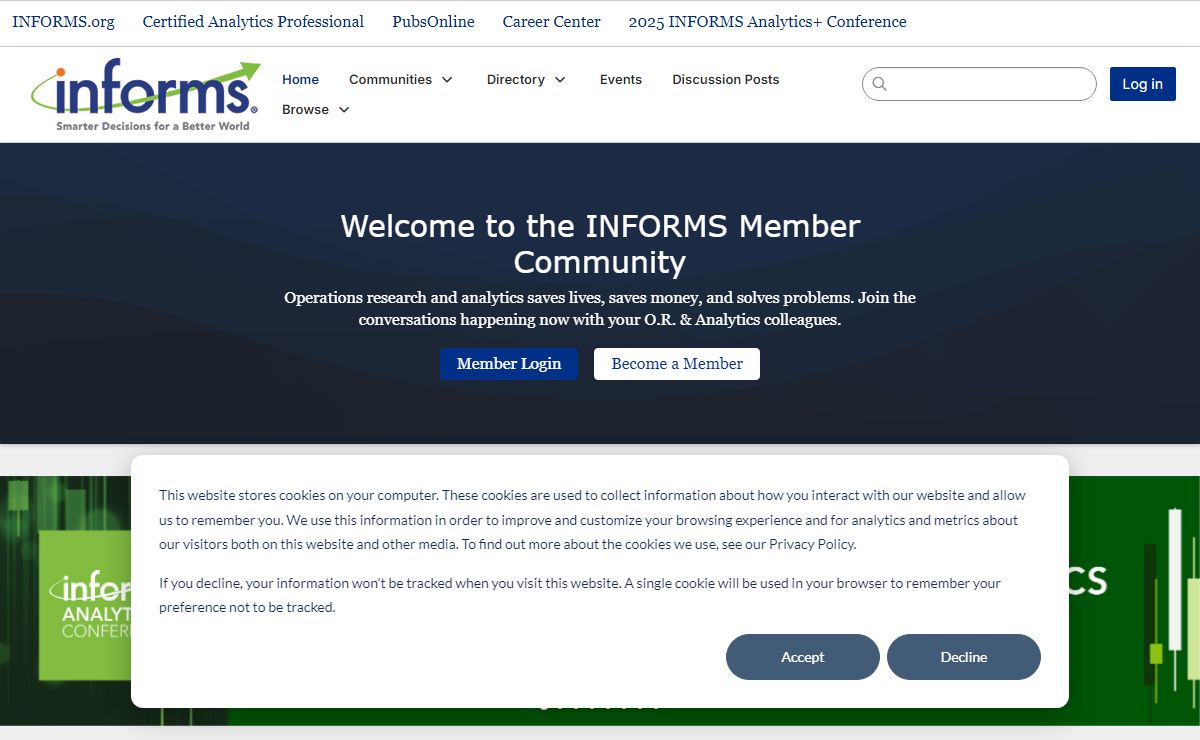This screenshot has height=740, width=1200.
Task: Open Certified Analytics Professional link
Action: click(x=253, y=21)
